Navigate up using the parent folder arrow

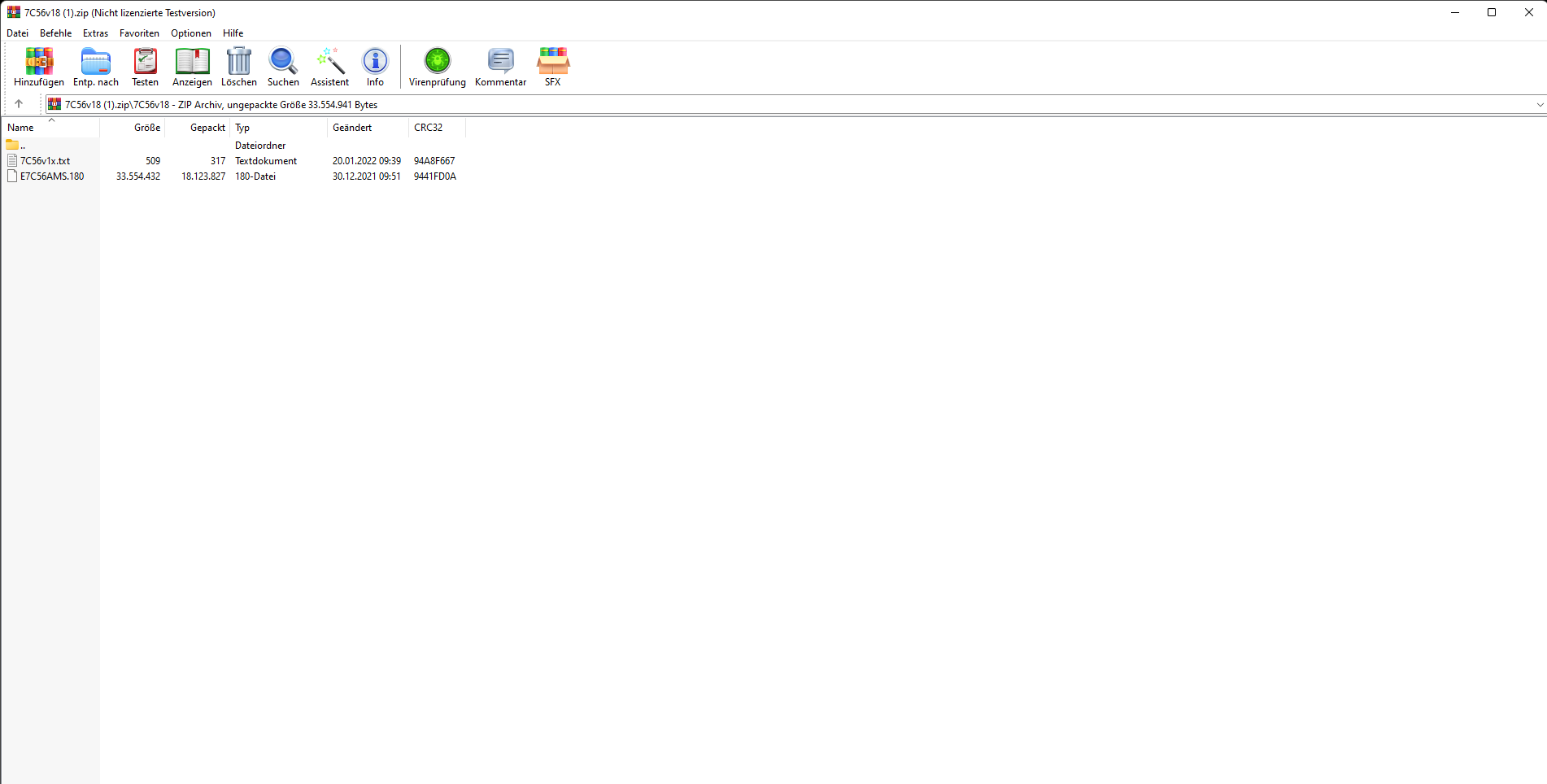pyautogui.click(x=20, y=104)
